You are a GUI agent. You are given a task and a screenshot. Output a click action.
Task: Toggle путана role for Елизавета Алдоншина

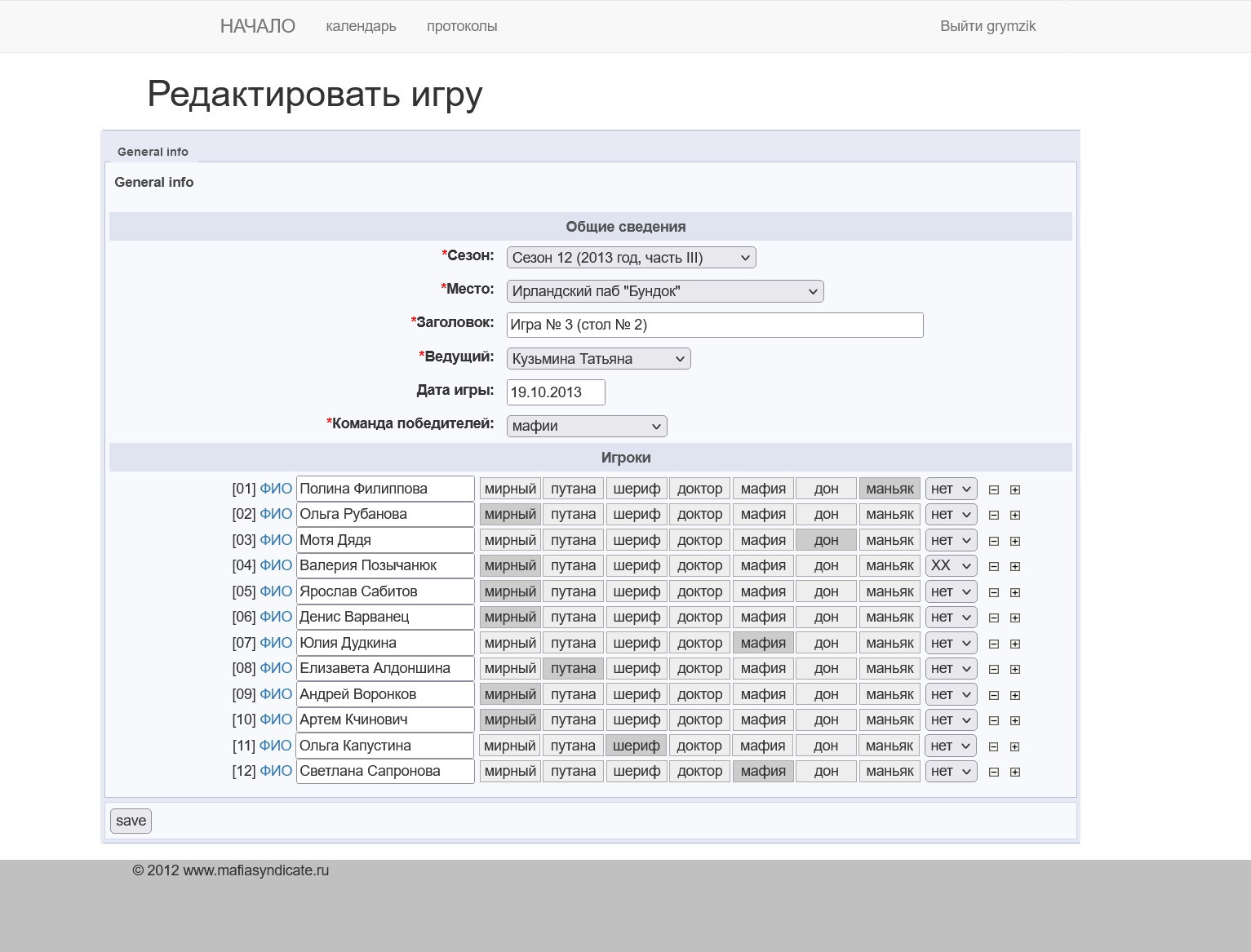(573, 668)
